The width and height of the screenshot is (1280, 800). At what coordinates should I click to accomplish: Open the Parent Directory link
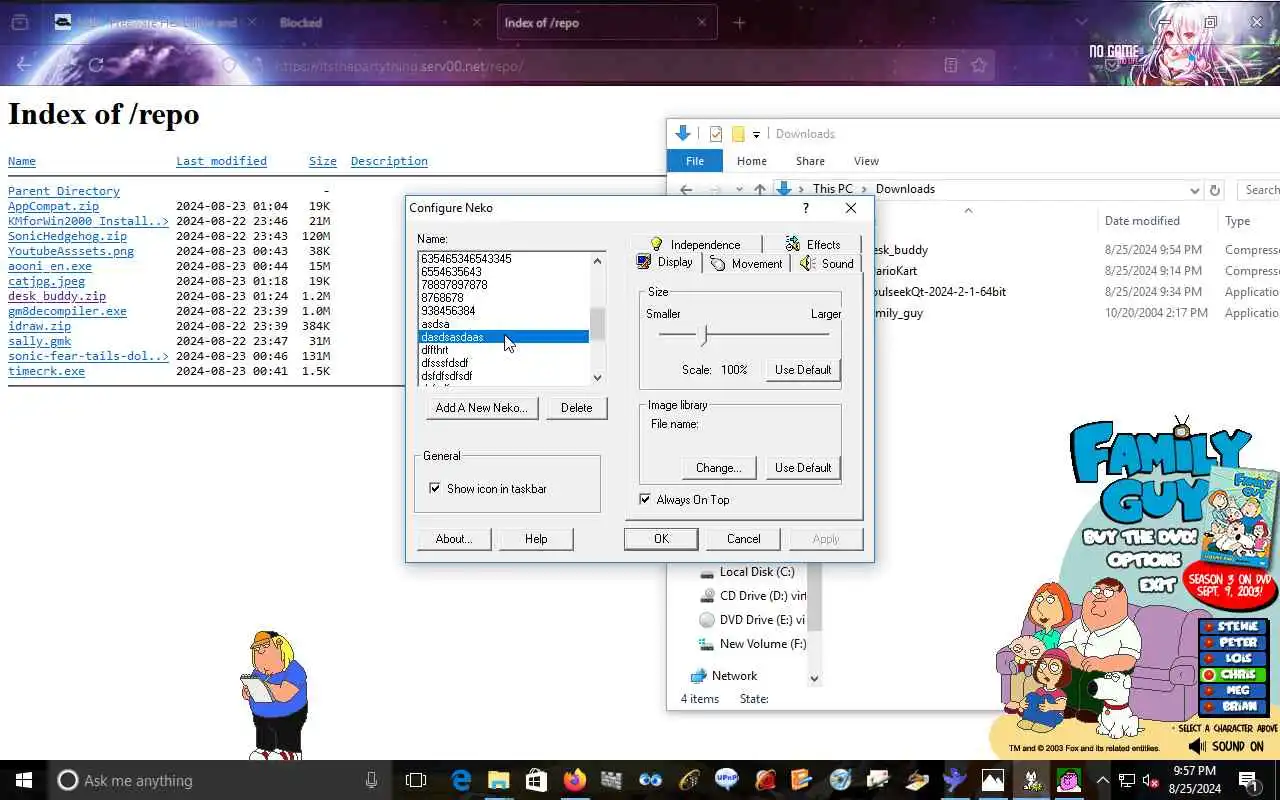coord(64,191)
